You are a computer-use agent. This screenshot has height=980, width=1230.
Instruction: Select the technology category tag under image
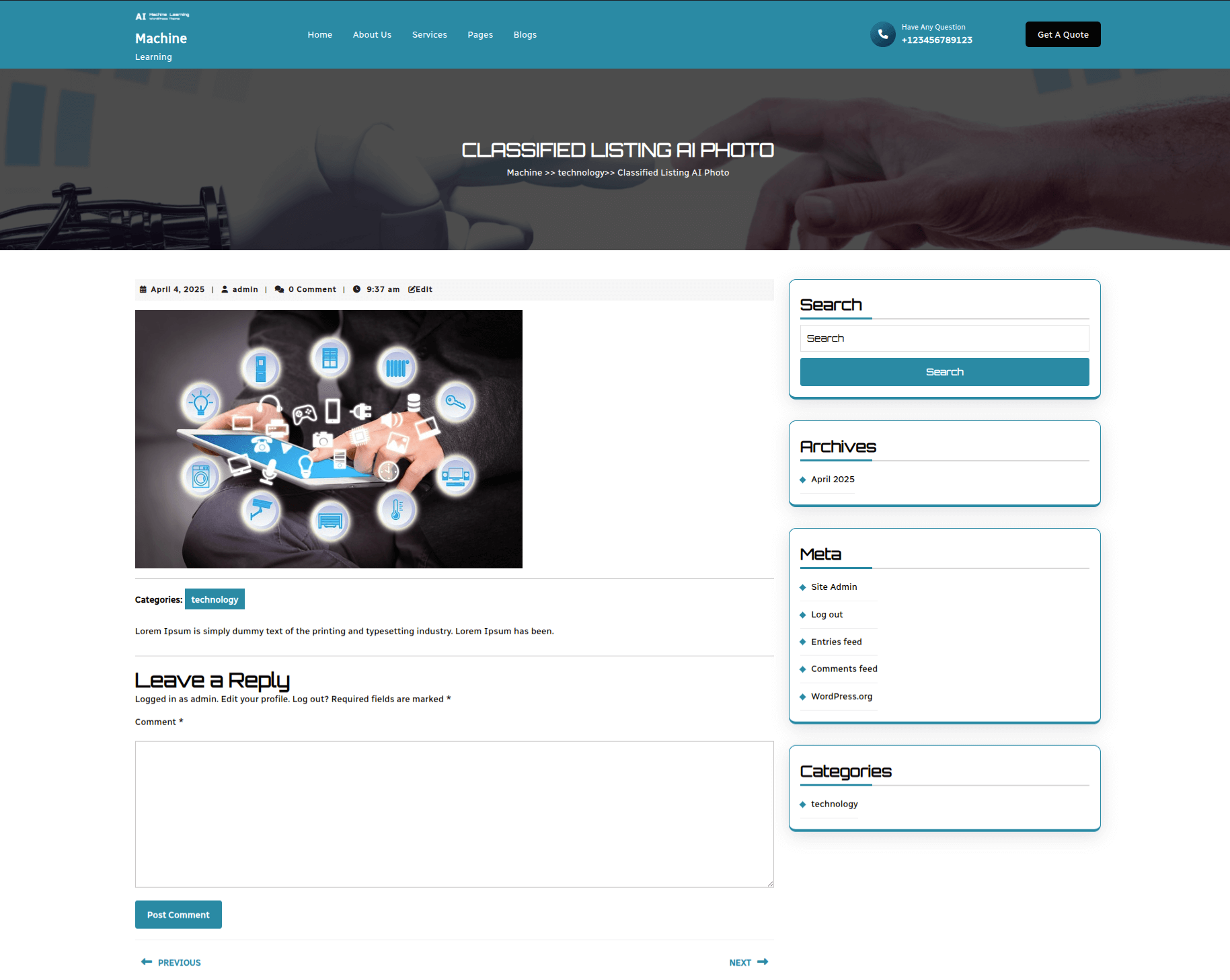coord(215,599)
